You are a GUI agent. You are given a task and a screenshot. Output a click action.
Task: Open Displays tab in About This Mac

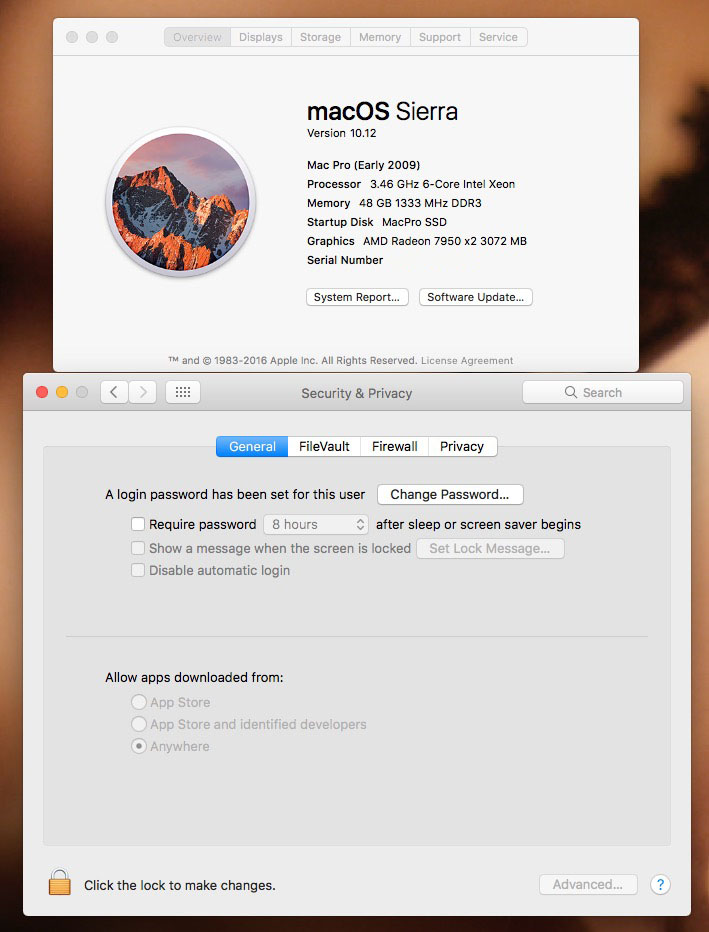pyautogui.click(x=261, y=37)
